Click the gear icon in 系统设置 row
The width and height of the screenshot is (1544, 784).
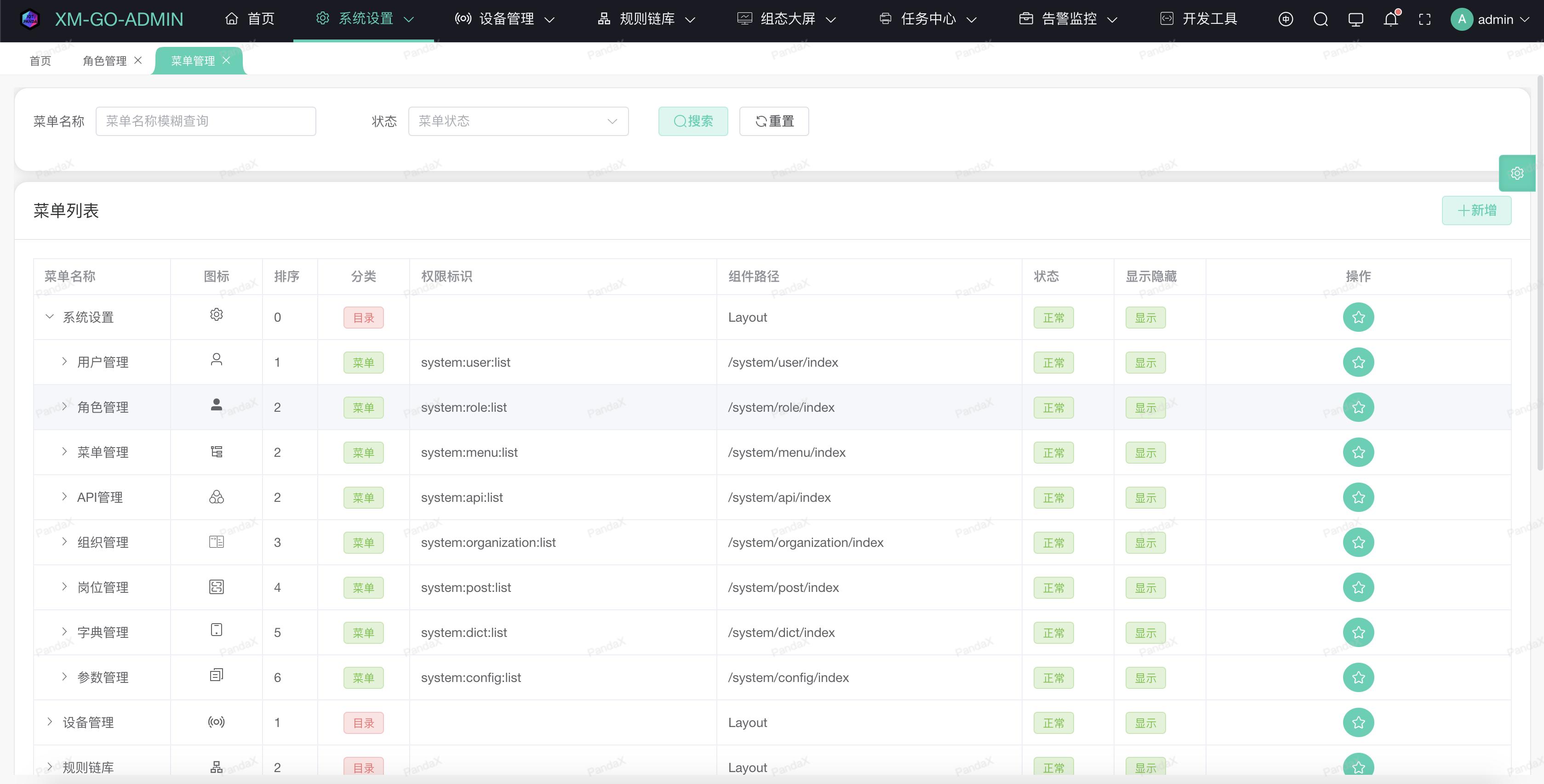pyautogui.click(x=217, y=314)
